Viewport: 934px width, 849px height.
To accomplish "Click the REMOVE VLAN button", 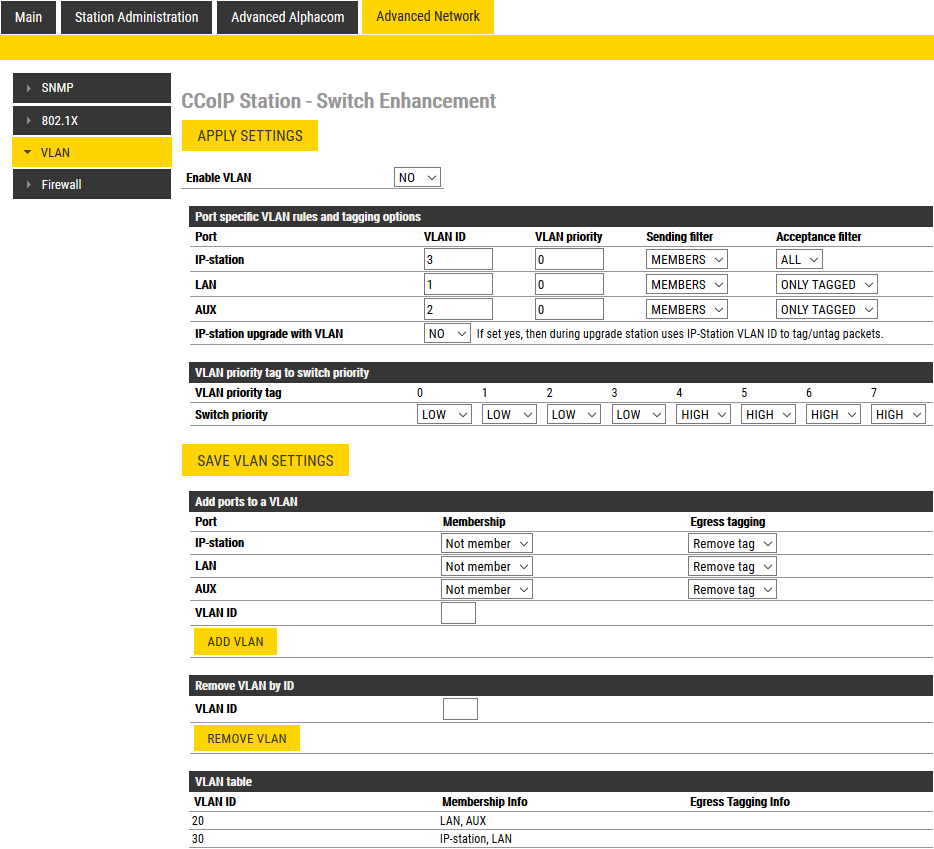I will [246, 739].
